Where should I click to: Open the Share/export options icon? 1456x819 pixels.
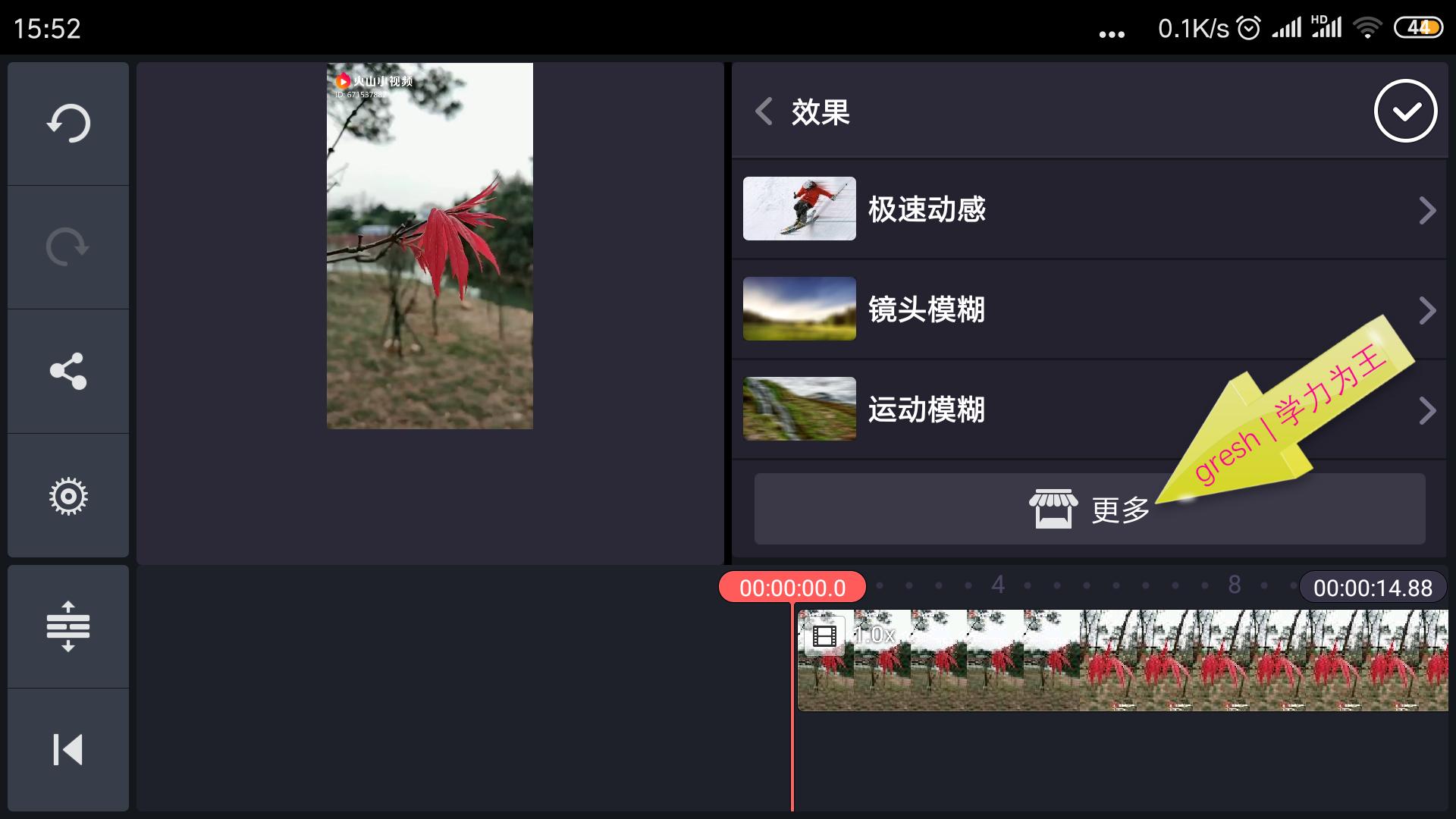(67, 371)
